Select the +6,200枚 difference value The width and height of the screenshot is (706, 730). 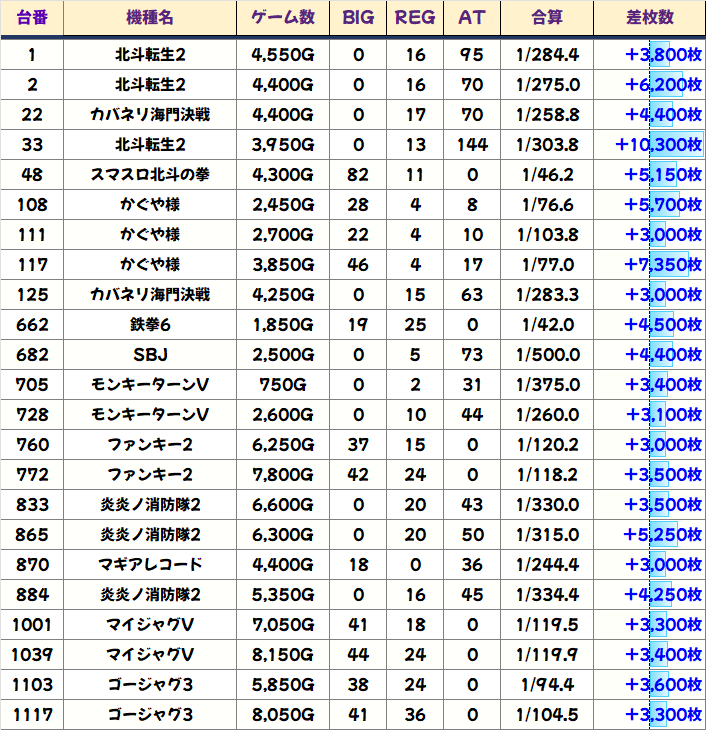click(662, 85)
